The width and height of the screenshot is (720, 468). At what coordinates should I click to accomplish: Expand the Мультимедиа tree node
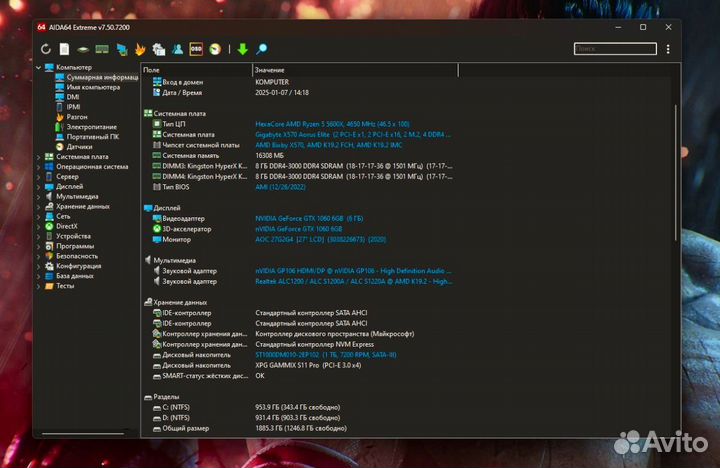click(39, 197)
